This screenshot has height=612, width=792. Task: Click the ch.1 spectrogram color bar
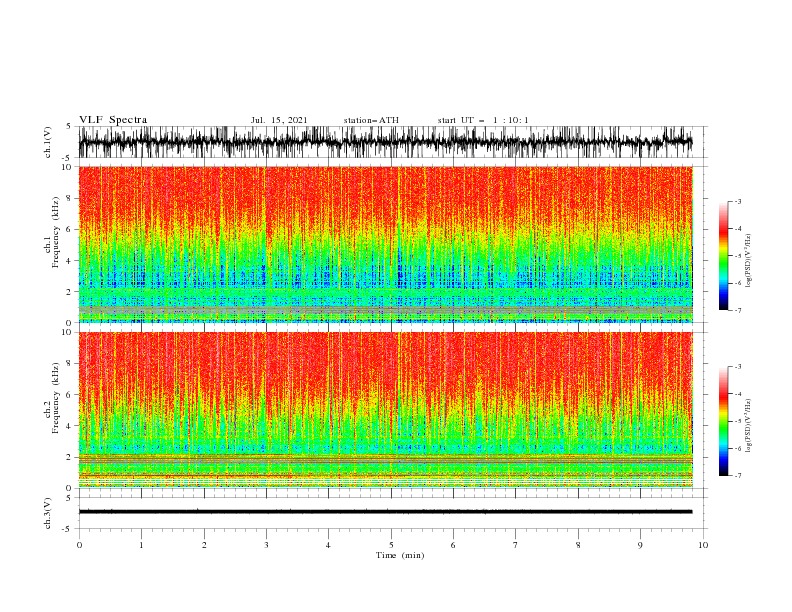[723, 256]
